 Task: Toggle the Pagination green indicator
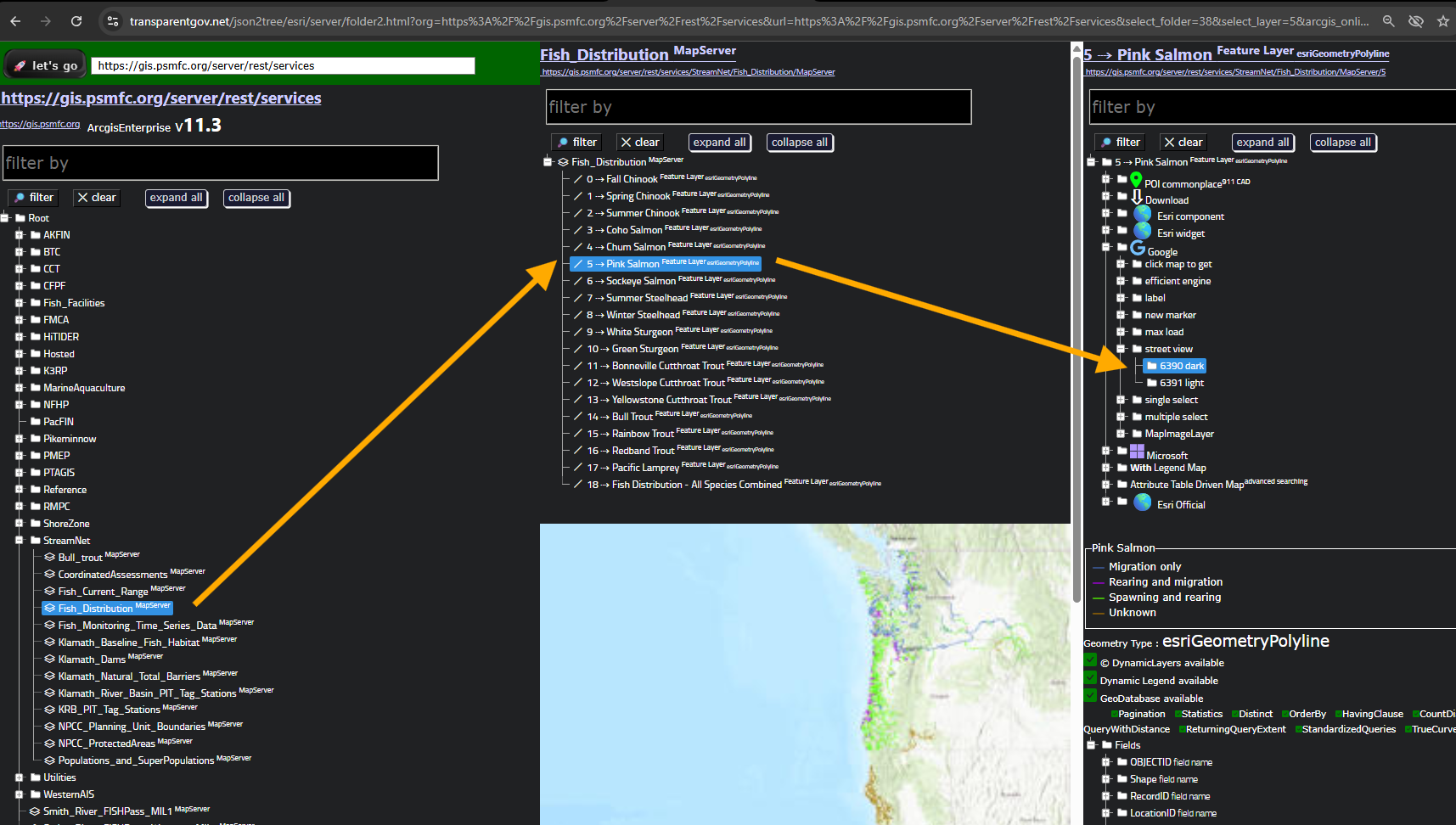[1114, 714]
